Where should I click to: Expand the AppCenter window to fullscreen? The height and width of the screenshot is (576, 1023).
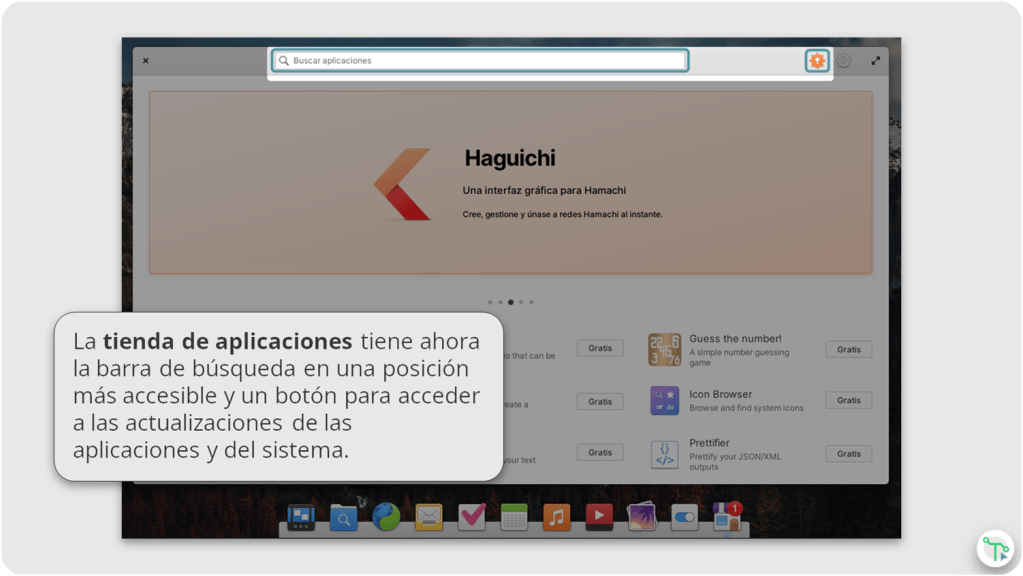[x=876, y=61]
